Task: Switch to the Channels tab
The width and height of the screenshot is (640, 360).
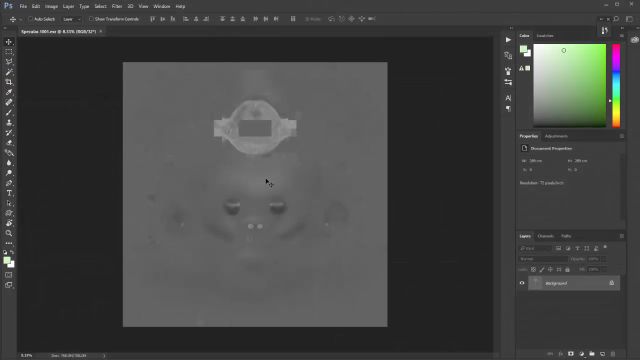Action: point(546,236)
